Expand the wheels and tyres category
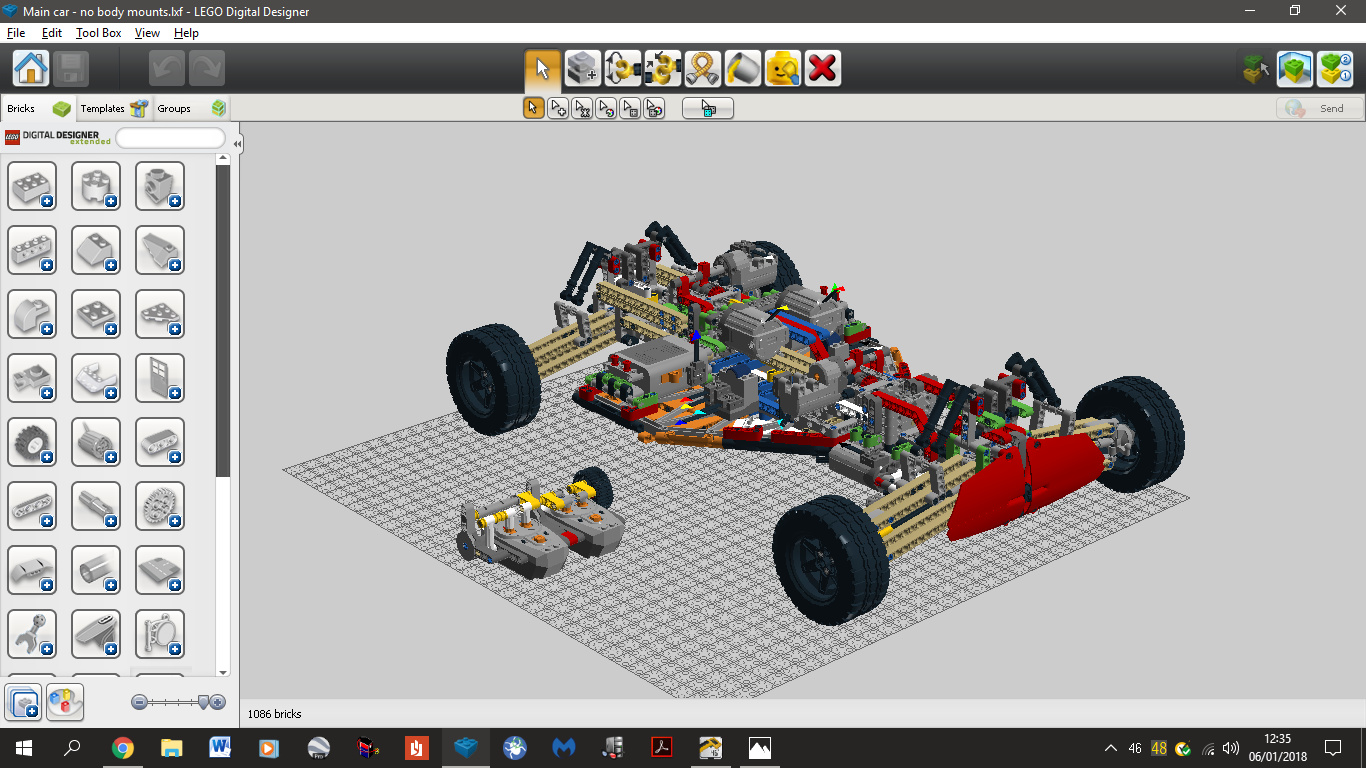The image size is (1366, 768). tap(32, 442)
